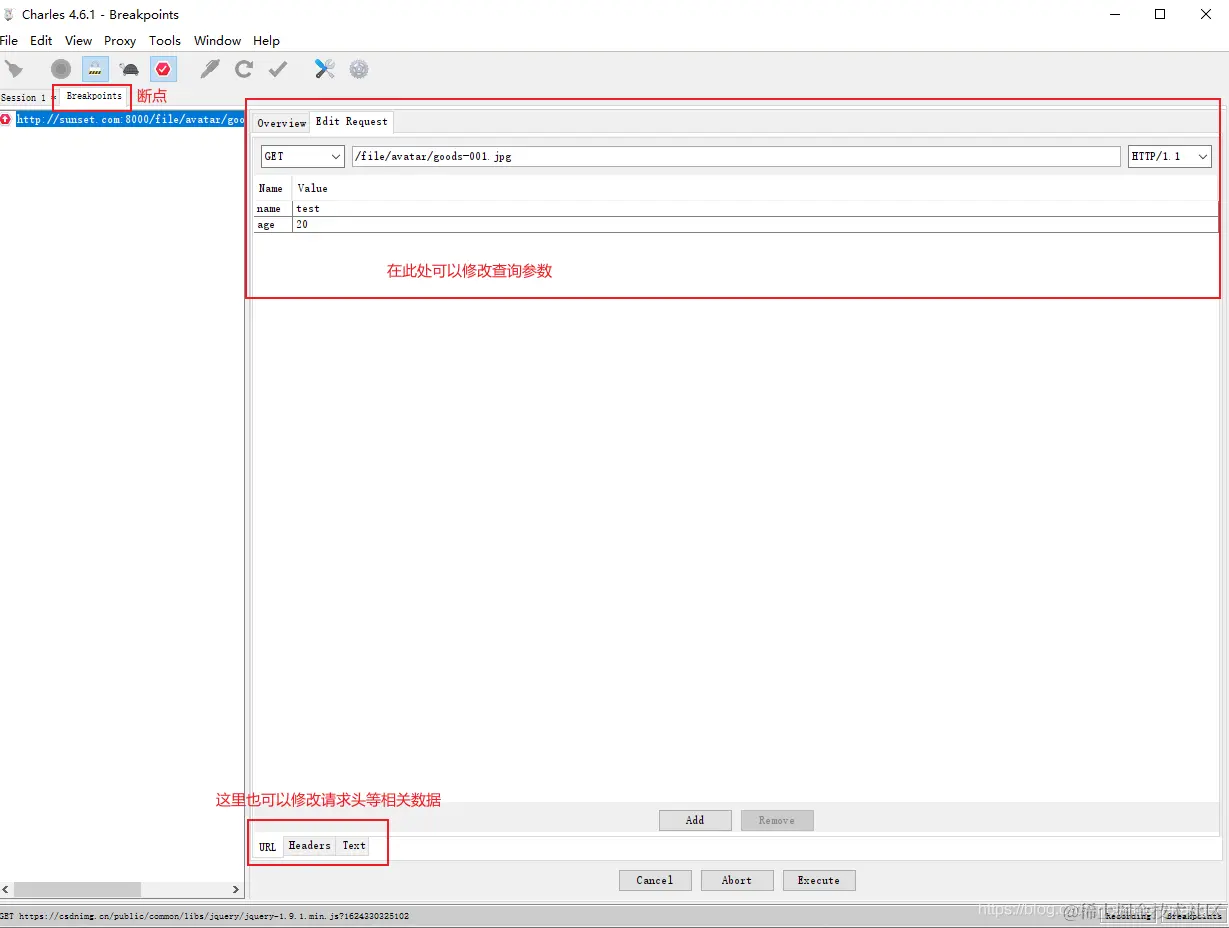Click the Cancel button
The height and width of the screenshot is (928, 1229).
pyautogui.click(x=655, y=880)
